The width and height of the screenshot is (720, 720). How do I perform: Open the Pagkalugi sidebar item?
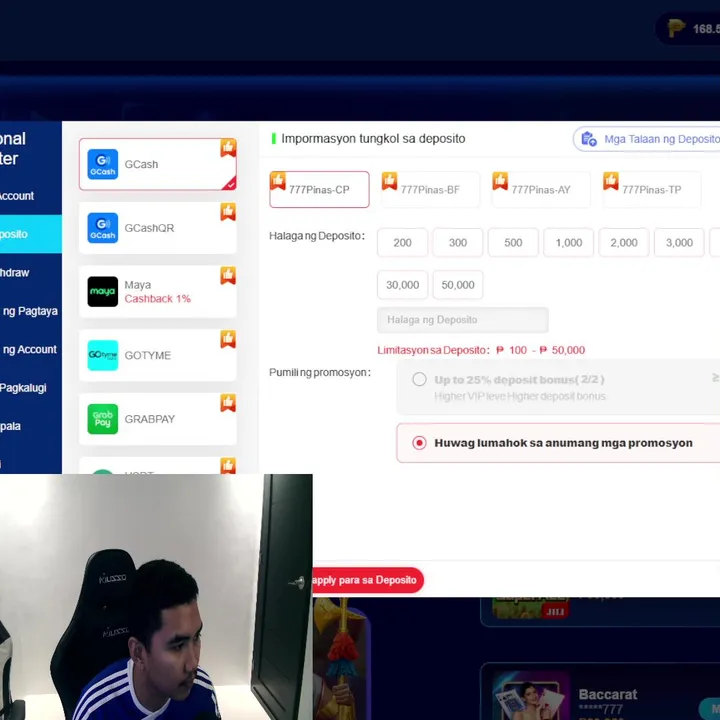coord(31,388)
